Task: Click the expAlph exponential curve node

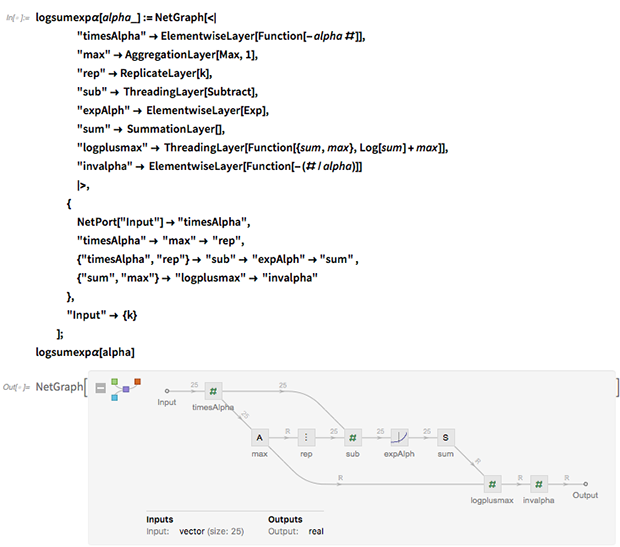Action: pos(399,437)
